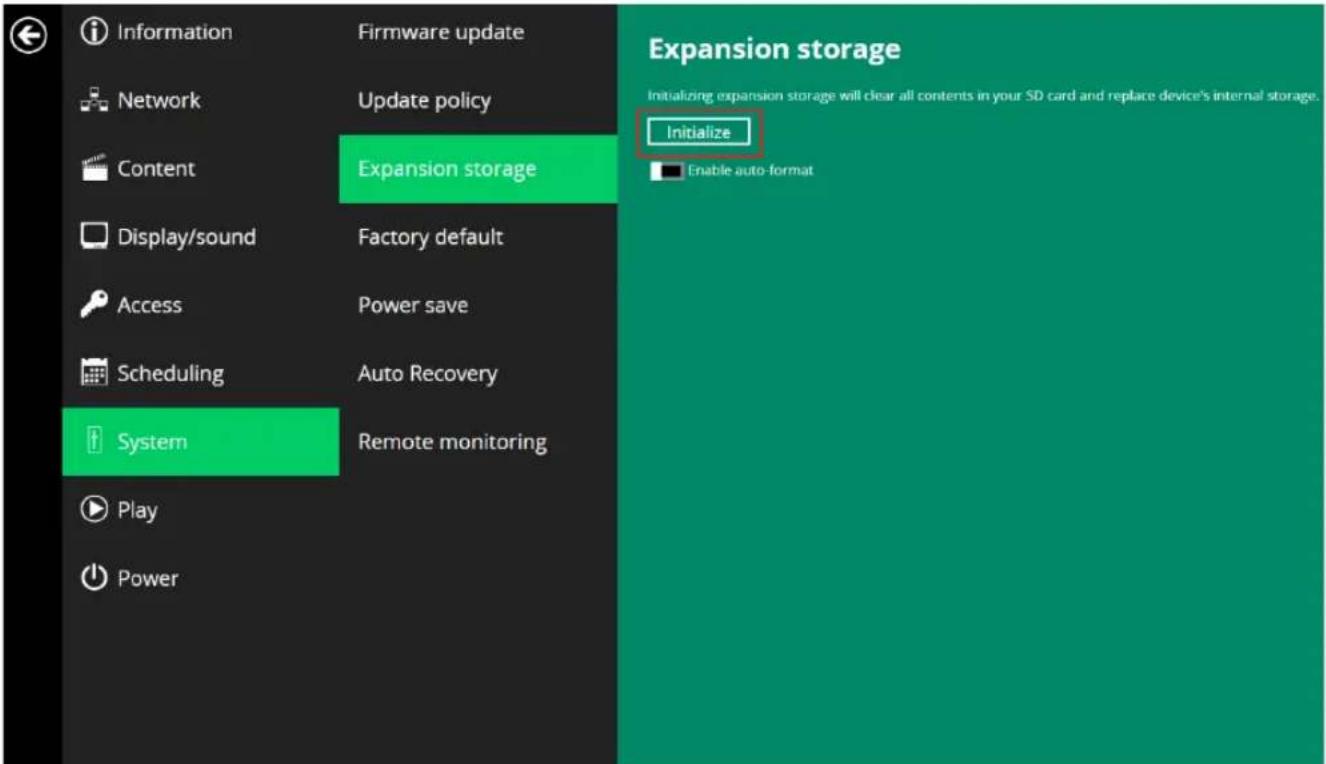This screenshot has height=764, width=1326.
Task: Select Auto Recovery submenu item
Action: [427, 374]
